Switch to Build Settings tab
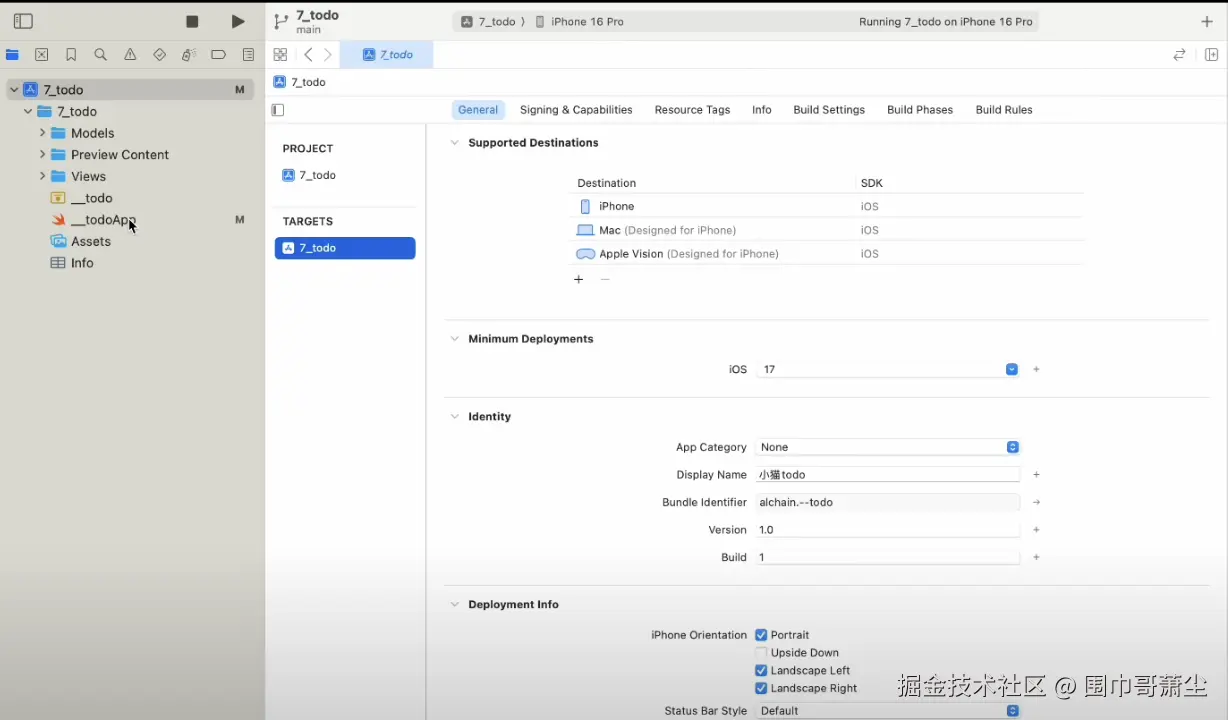The image size is (1228, 720). click(829, 110)
